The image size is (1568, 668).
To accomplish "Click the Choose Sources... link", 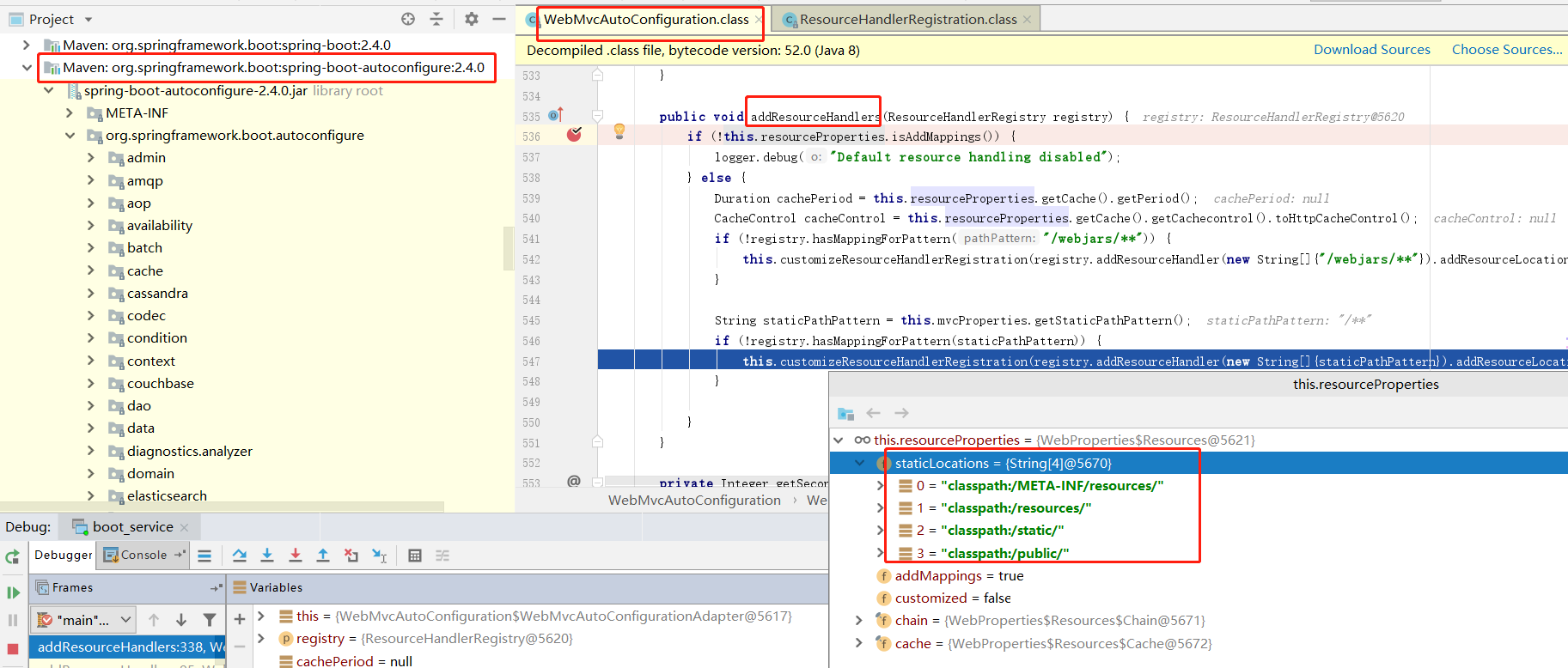I will pos(1507,50).
